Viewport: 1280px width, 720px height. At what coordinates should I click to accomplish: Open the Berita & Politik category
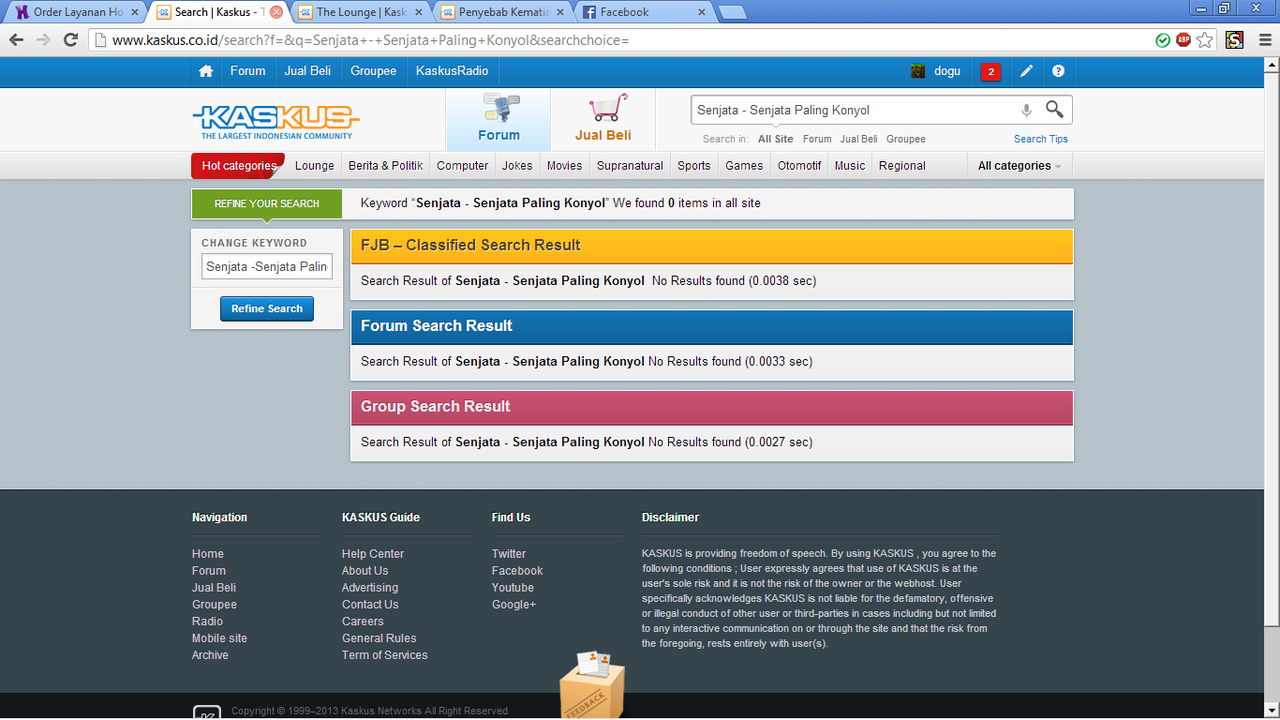click(x=386, y=166)
